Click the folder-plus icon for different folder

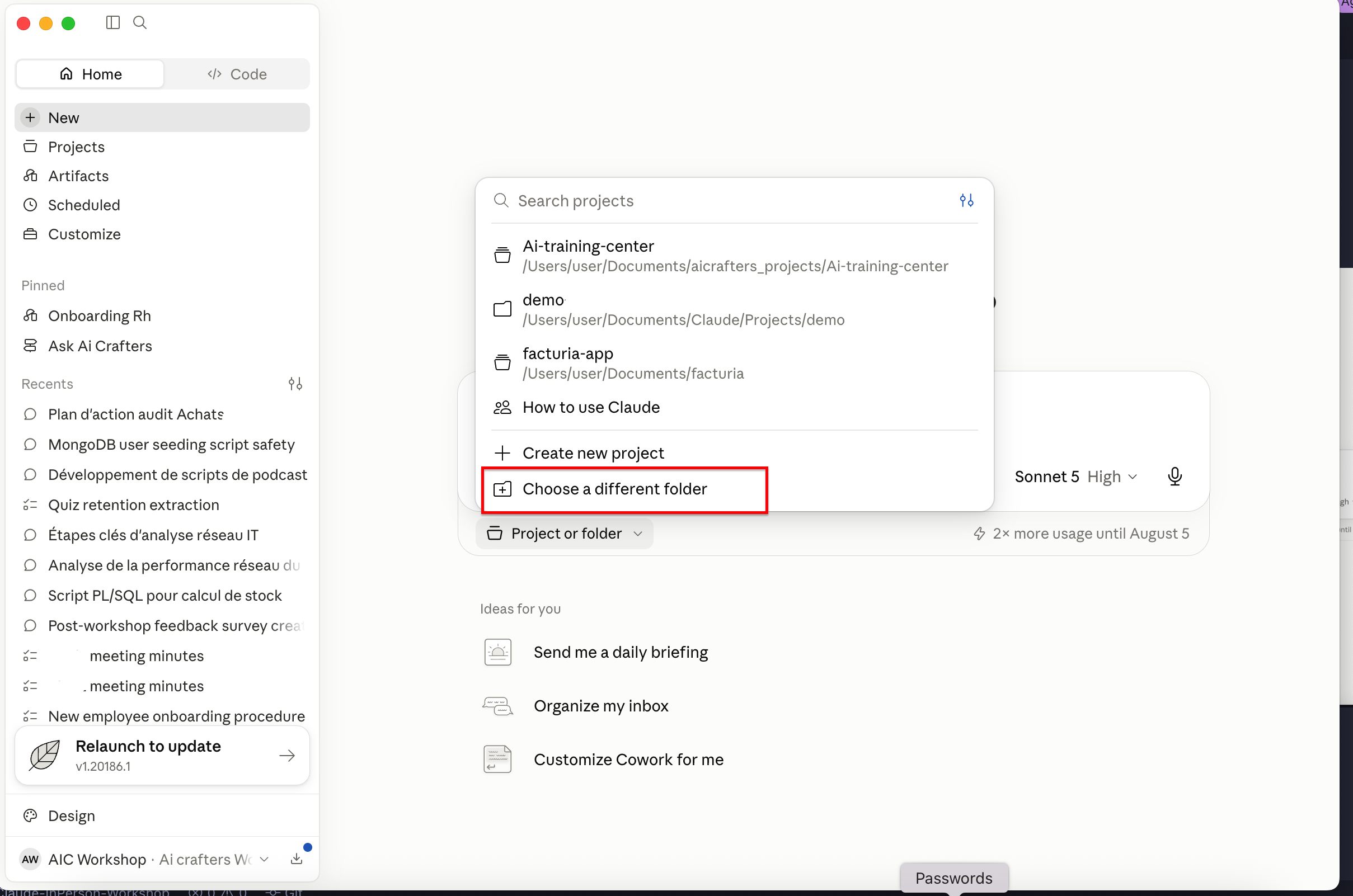pos(502,489)
